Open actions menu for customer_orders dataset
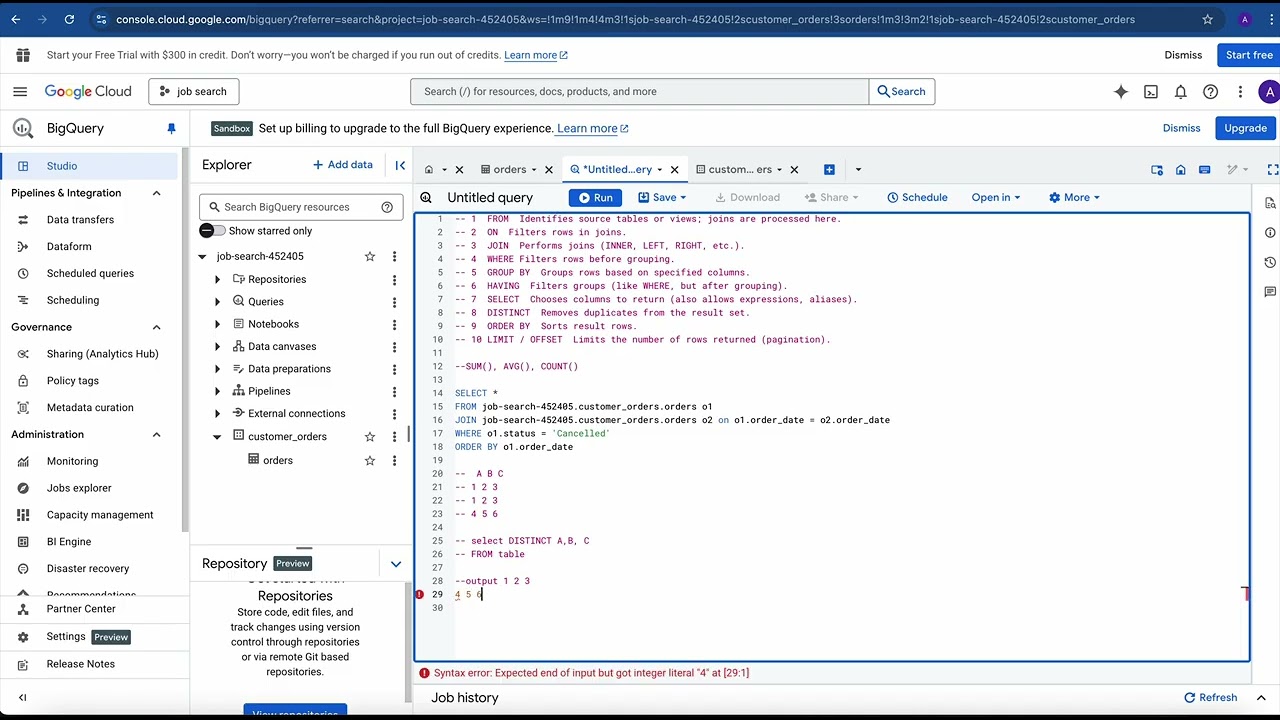Image resolution: width=1280 pixels, height=720 pixels. pos(394,437)
